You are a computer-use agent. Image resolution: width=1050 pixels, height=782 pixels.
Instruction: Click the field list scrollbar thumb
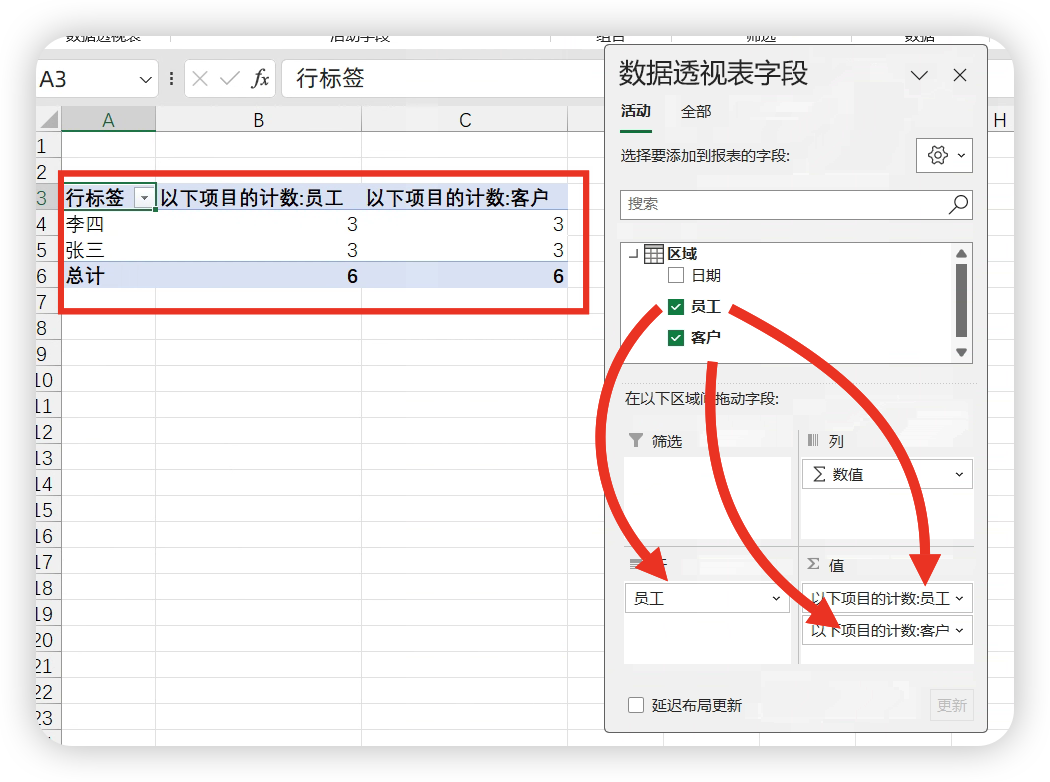click(x=962, y=300)
